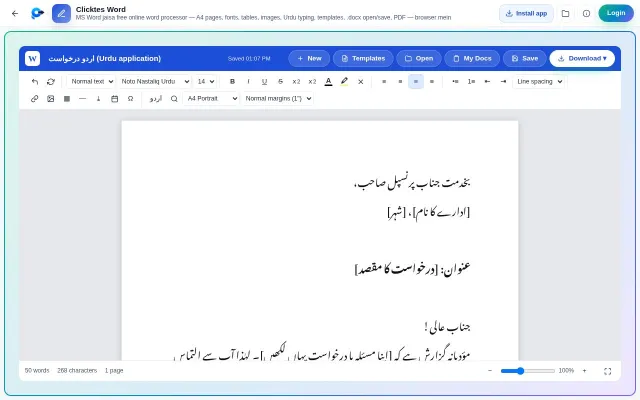
Task: Open the A4 Portrait page size dropdown
Action: point(211,99)
